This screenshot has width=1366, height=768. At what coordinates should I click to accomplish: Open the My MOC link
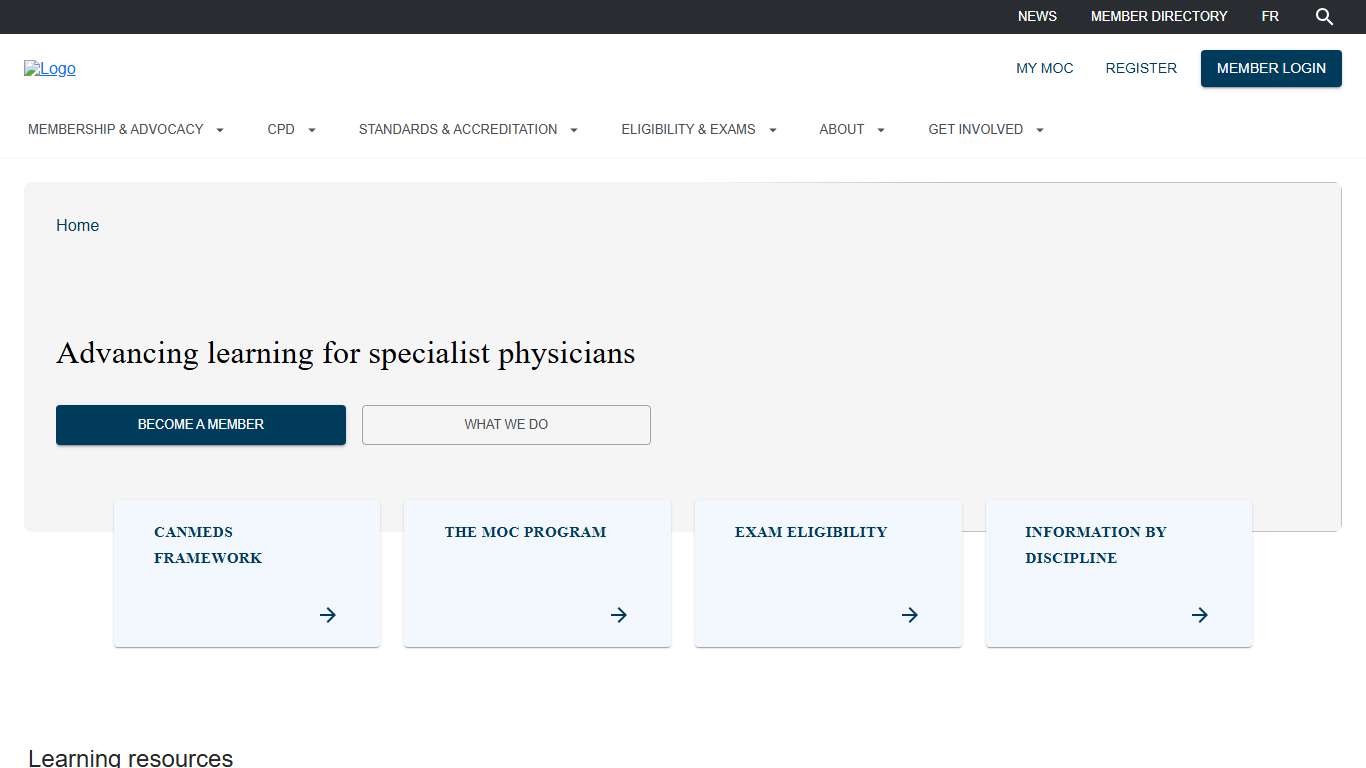[1044, 69]
